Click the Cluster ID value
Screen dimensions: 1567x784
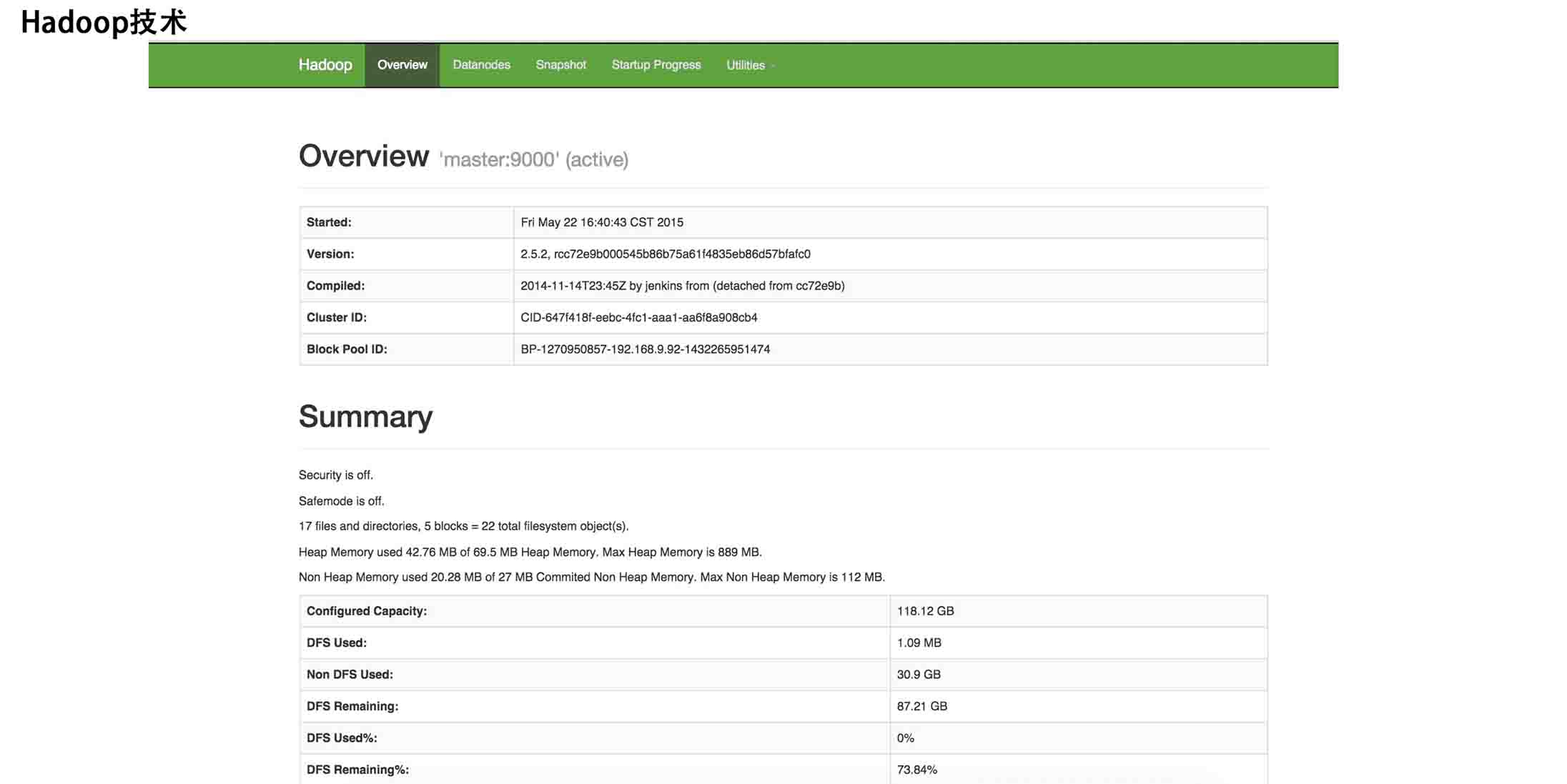[638, 317]
